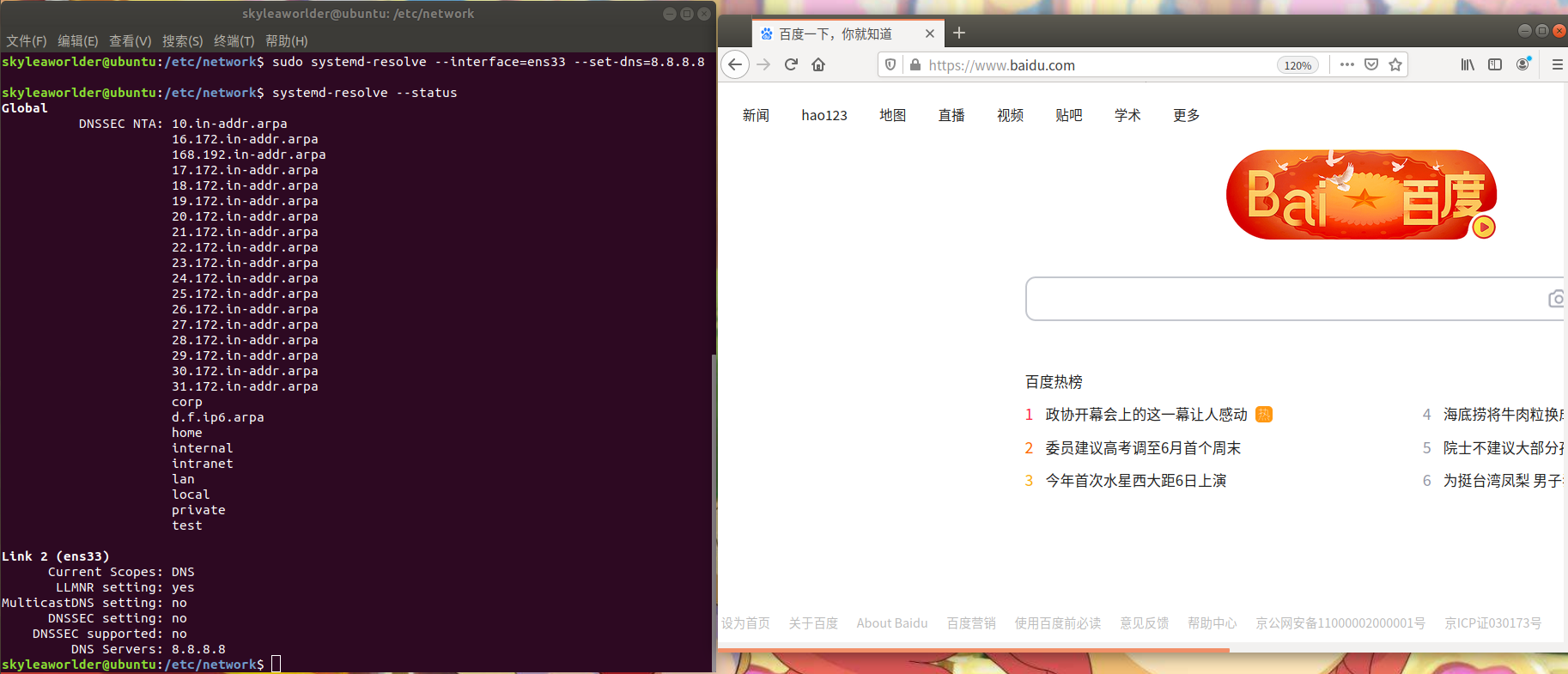
Task: Click footer 京公网安备11000002000001号 link
Action: click(1340, 623)
